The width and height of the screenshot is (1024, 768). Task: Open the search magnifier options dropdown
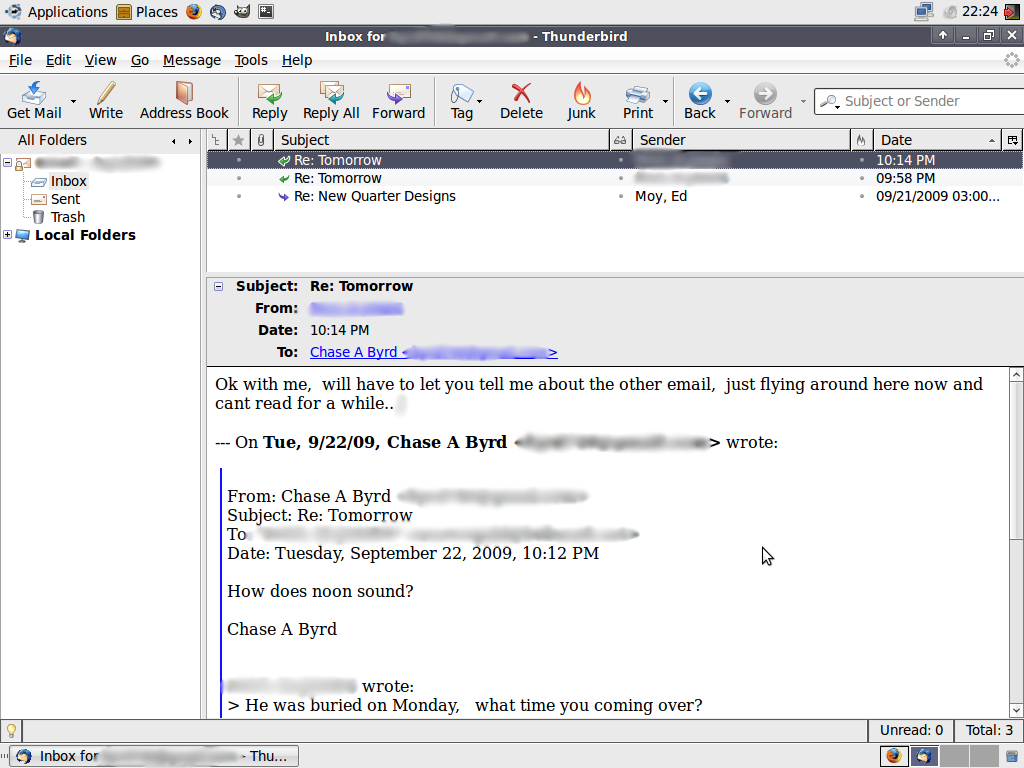[830, 102]
